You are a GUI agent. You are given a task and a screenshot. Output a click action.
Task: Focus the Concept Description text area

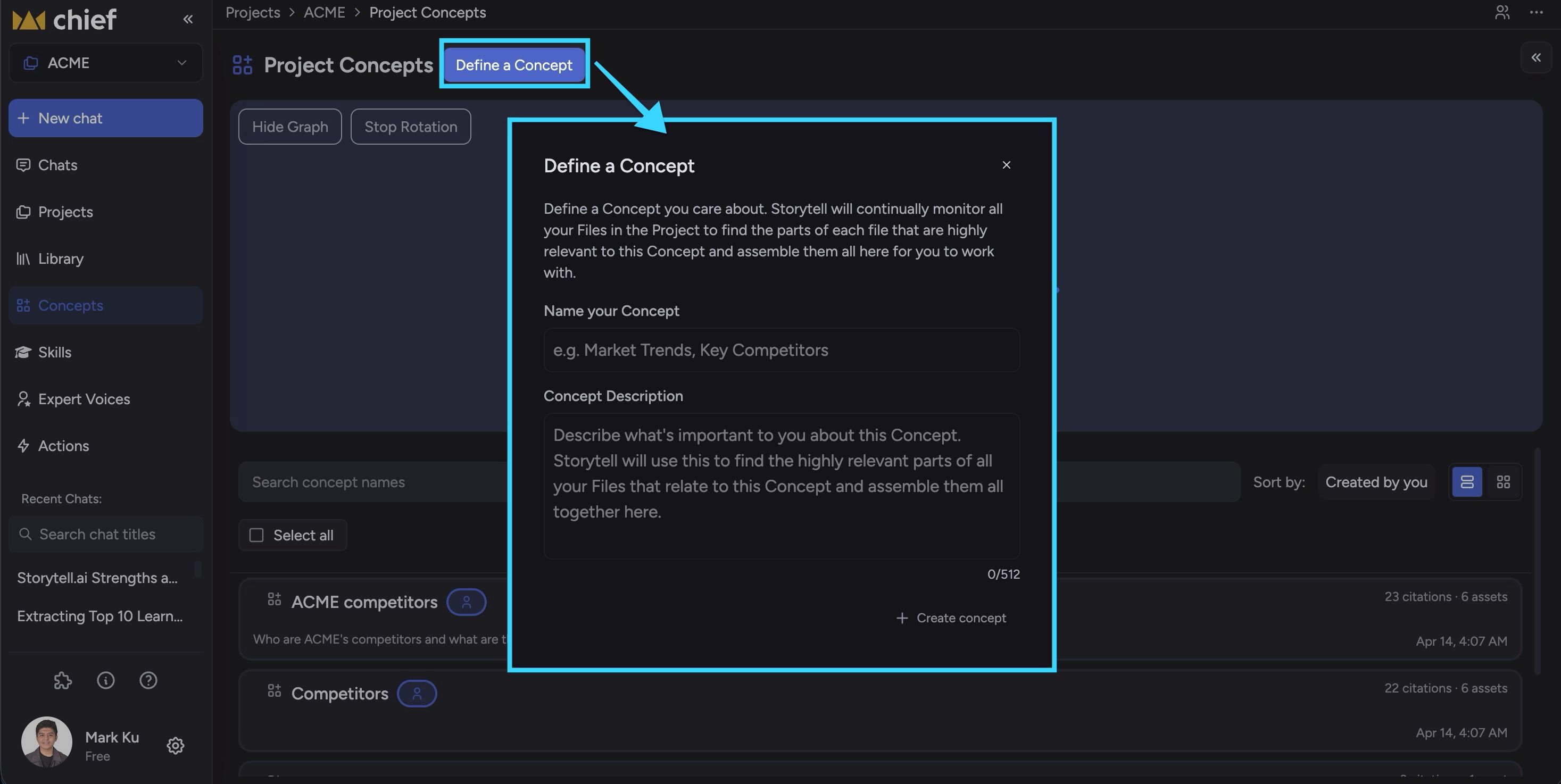coord(782,486)
